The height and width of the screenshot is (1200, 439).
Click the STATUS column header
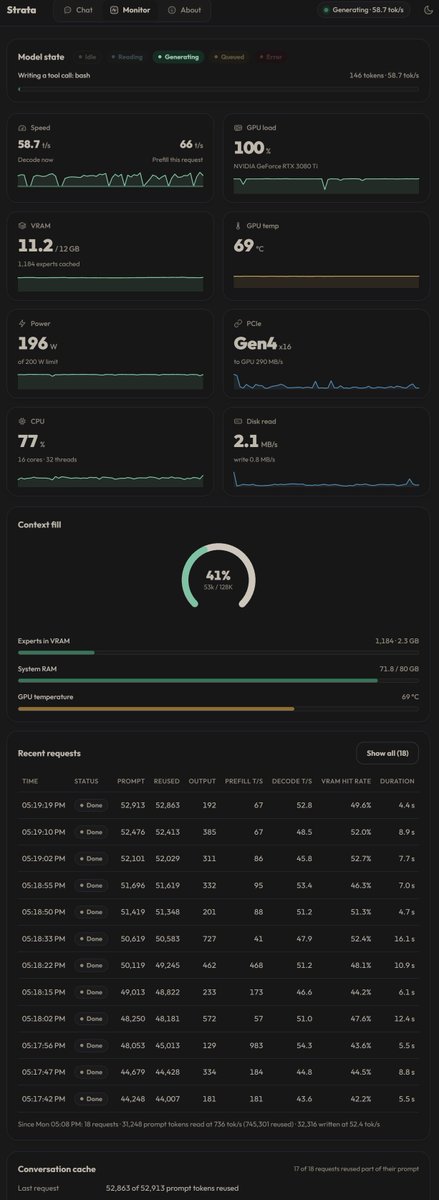pyautogui.click(x=86, y=781)
